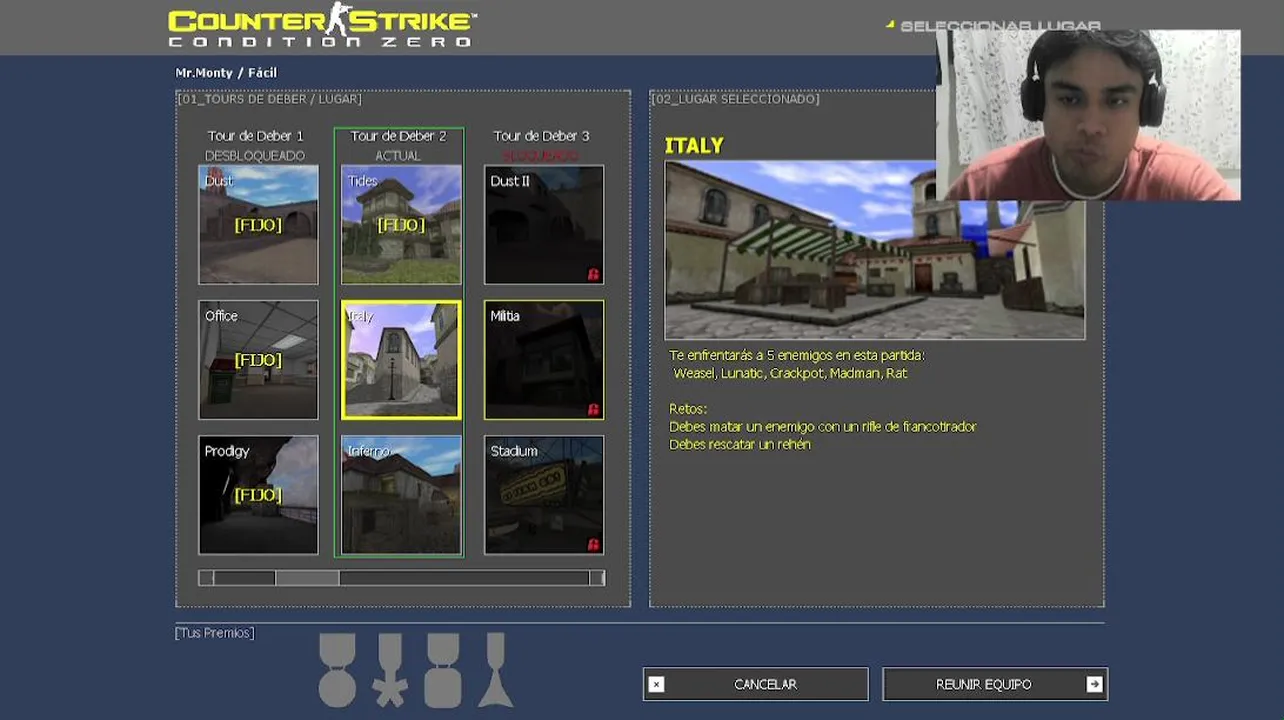Click the Tour de Deber 3 heading
This screenshot has width=1284, height=720.
tap(541, 136)
